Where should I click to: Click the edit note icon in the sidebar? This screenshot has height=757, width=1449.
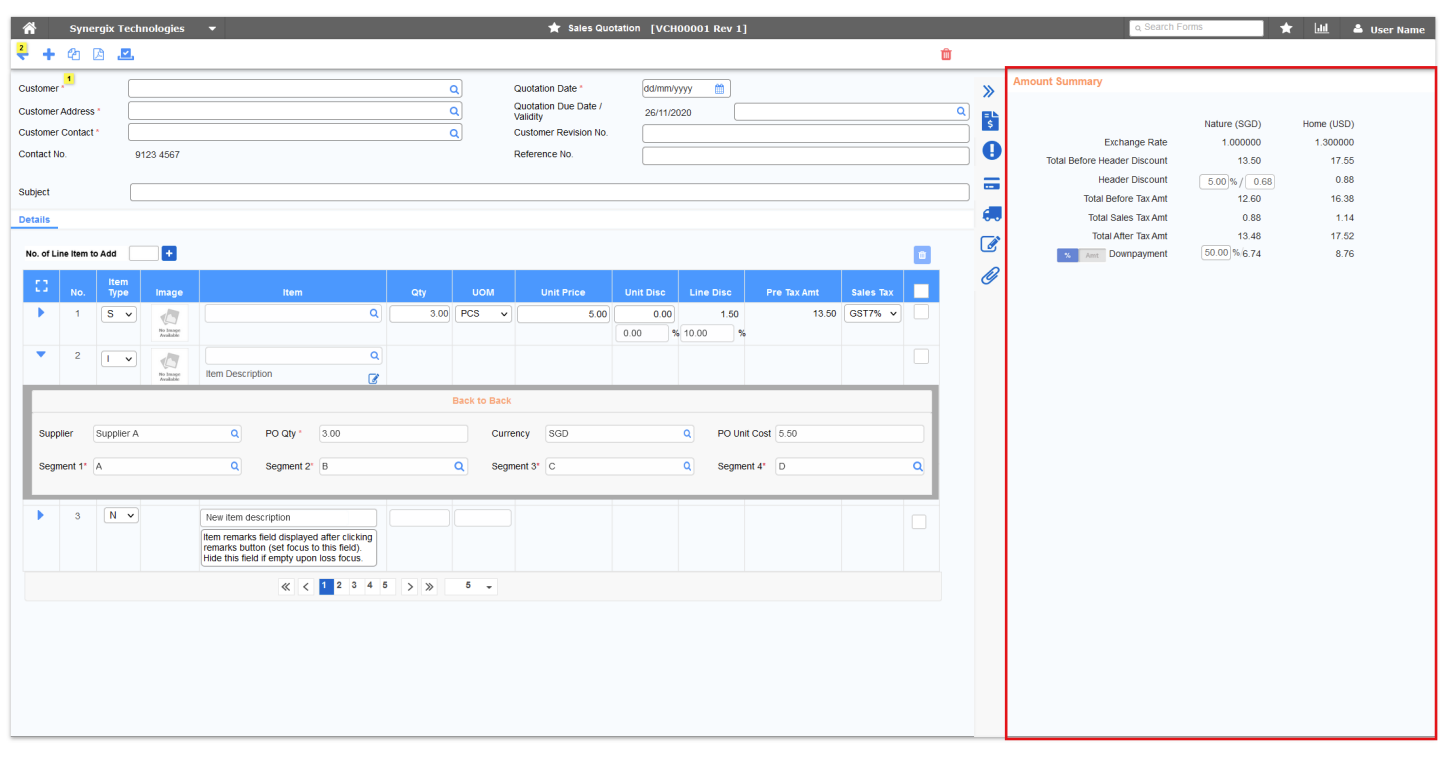[x=990, y=244]
